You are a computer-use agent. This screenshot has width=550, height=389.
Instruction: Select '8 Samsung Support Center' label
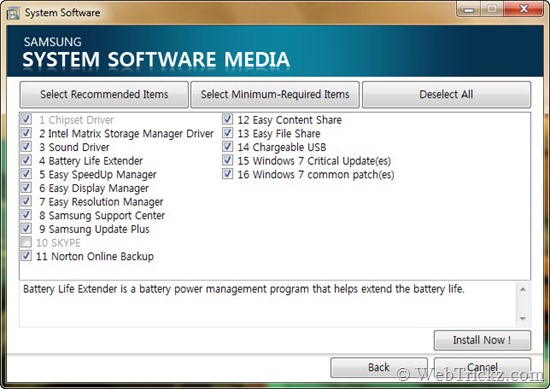(102, 216)
